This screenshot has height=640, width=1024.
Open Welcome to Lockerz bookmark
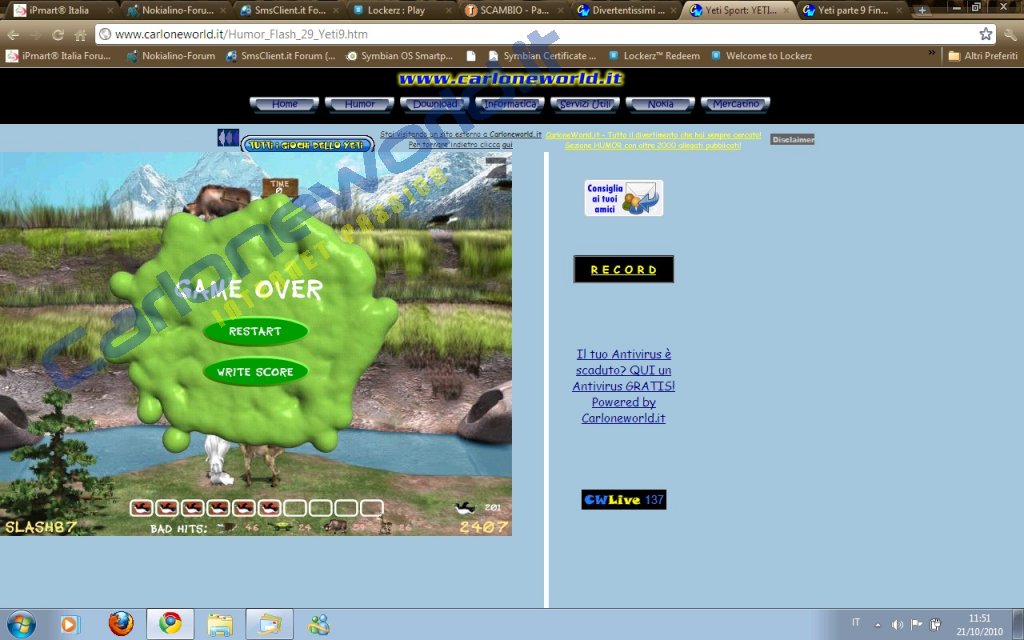[x=761, y=56]
